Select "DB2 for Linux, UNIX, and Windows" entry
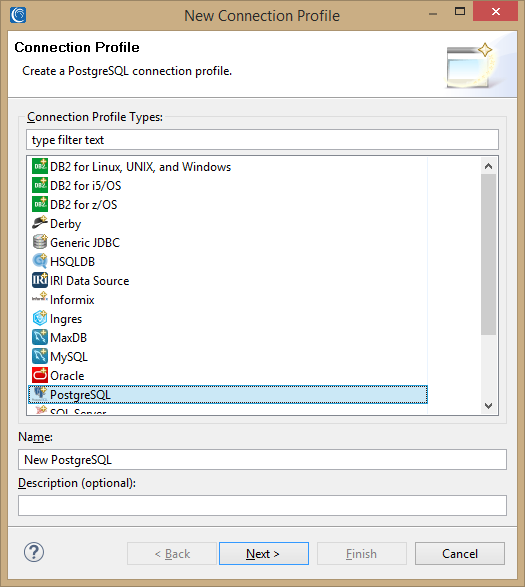 point(140,167)
